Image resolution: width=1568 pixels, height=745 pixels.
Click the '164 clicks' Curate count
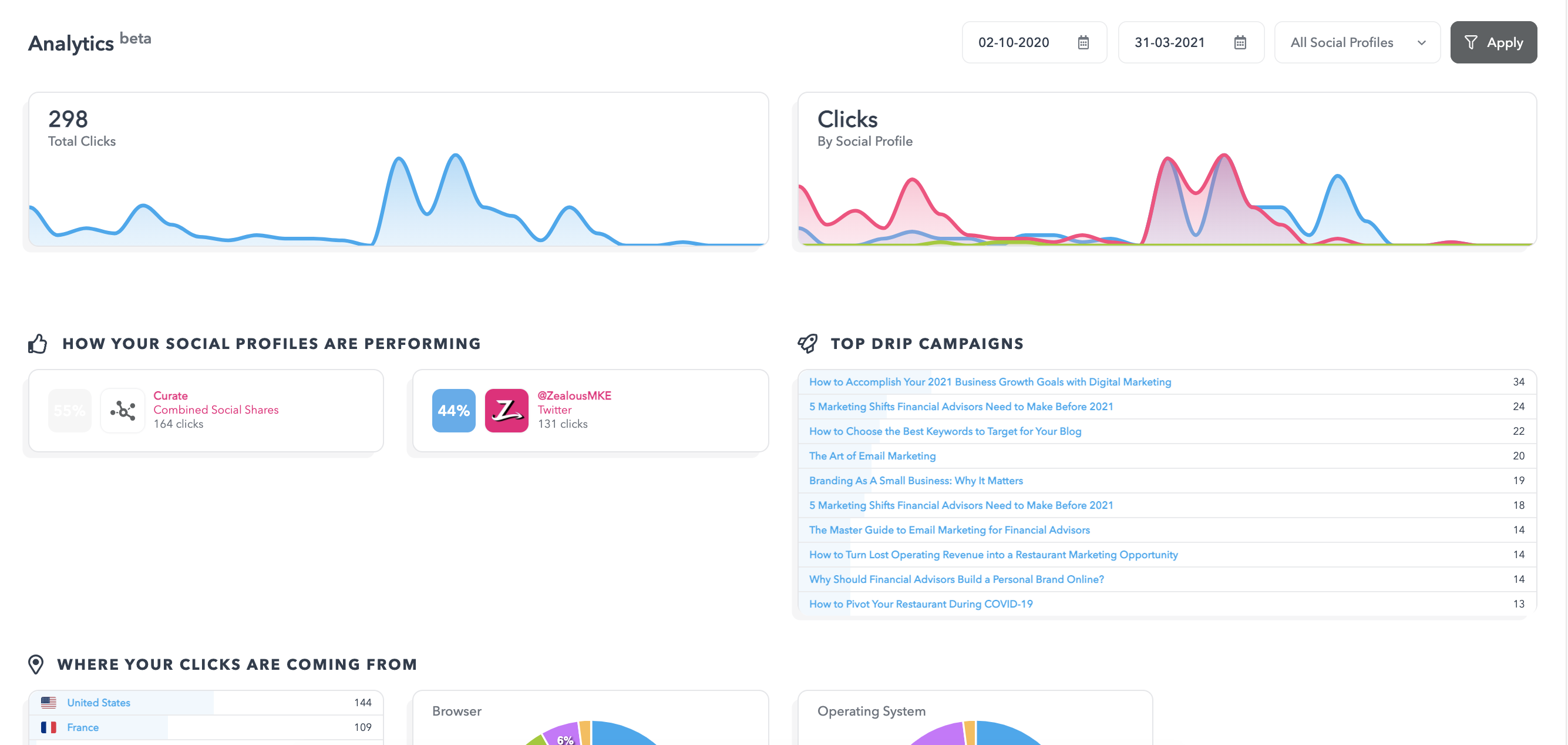tap(179, 424)
